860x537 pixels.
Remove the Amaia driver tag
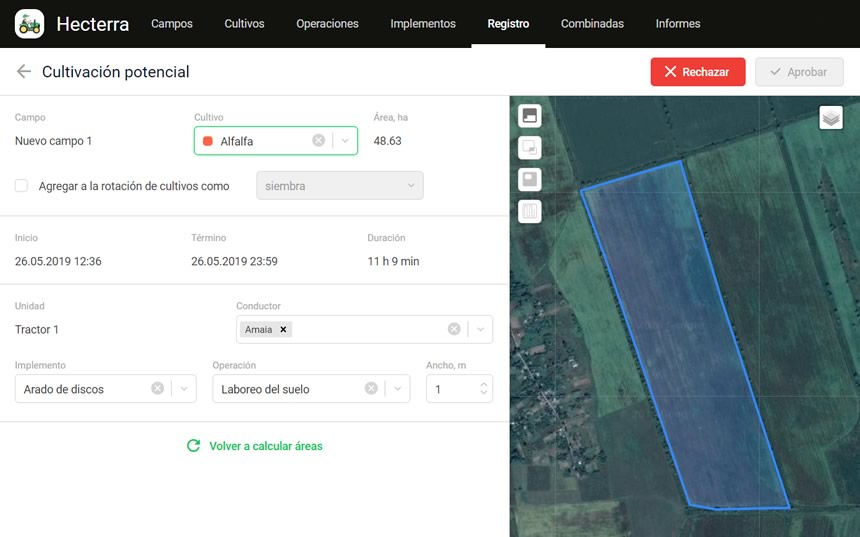point(283,329)
